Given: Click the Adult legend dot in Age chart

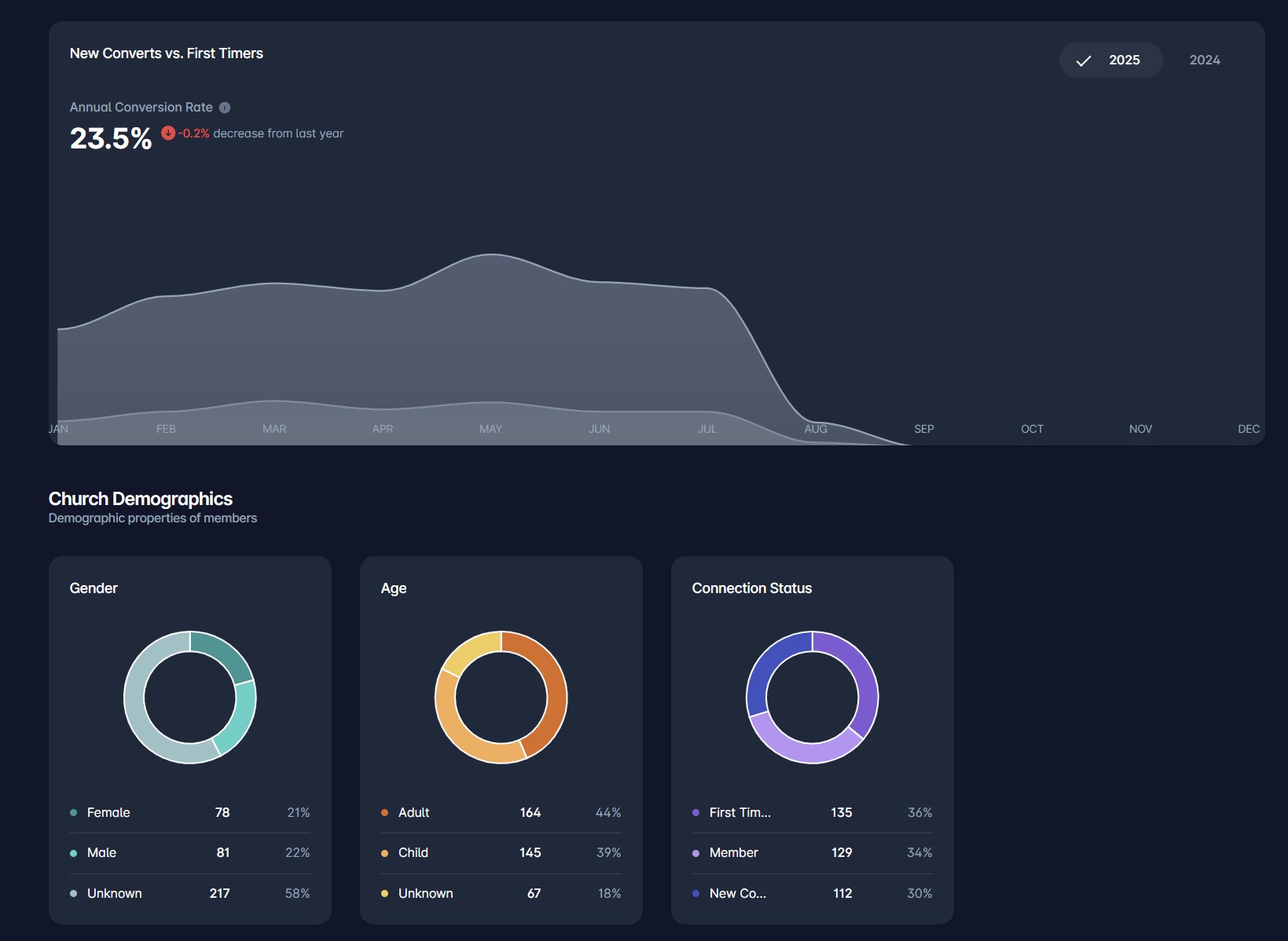Looking at the screenshot, I should click(384, 812).
